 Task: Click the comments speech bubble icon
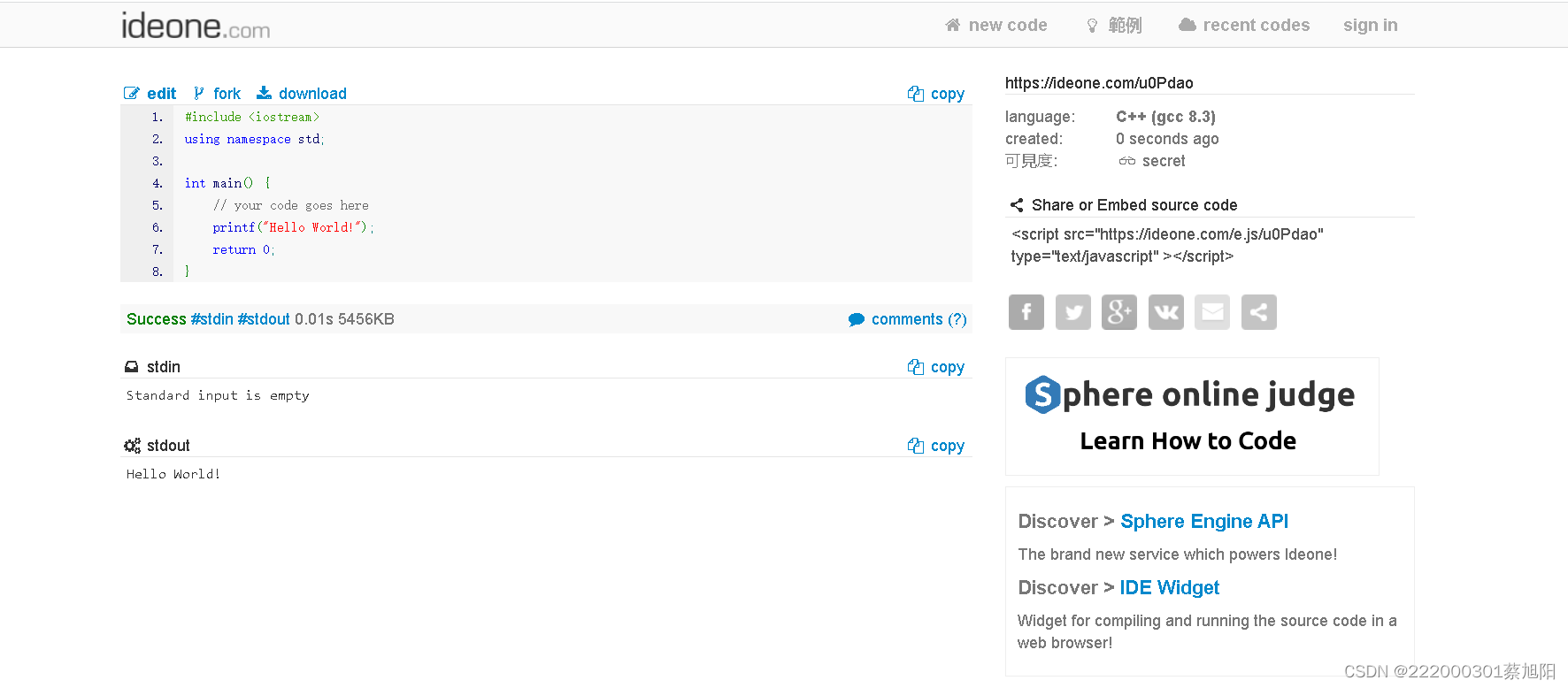(x=856, y=319)
